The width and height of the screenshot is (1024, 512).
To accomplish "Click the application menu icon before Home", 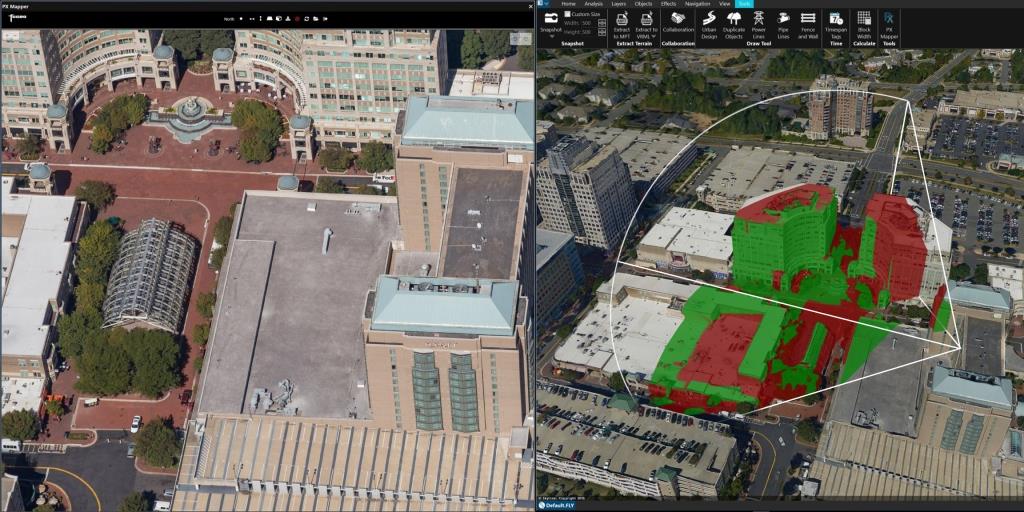I will pyautogui.click(x=541, y=3).
